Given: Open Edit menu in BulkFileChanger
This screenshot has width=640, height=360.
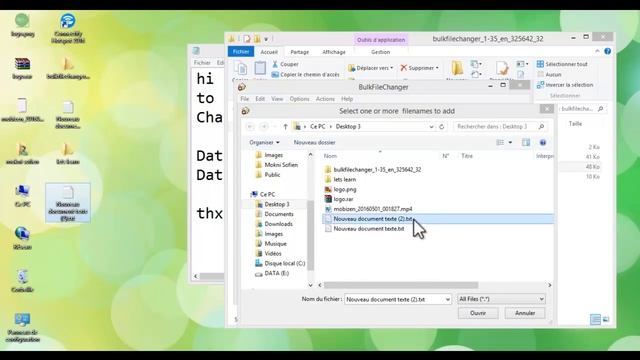Looking at the screenshot, I should pyautogui.click(x=260, y=99).
